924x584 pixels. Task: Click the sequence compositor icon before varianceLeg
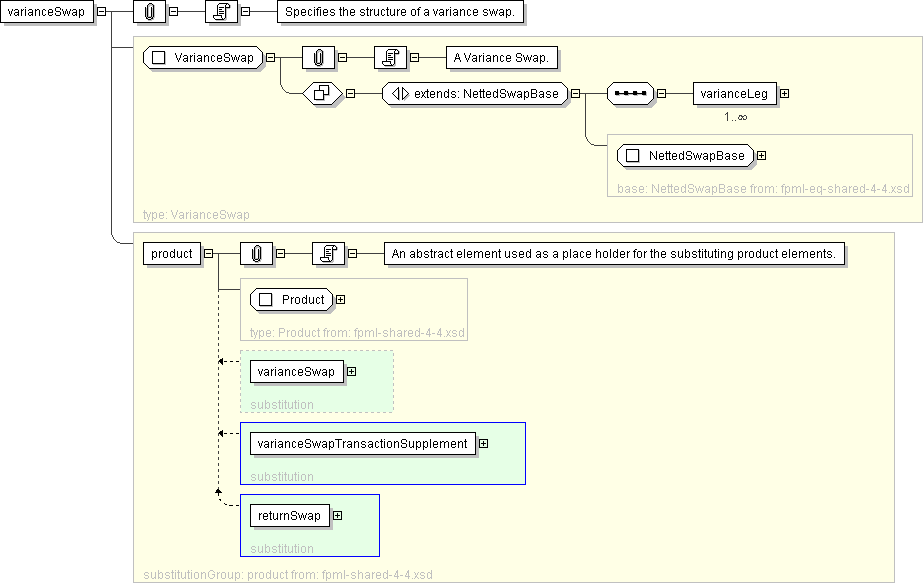630,93
